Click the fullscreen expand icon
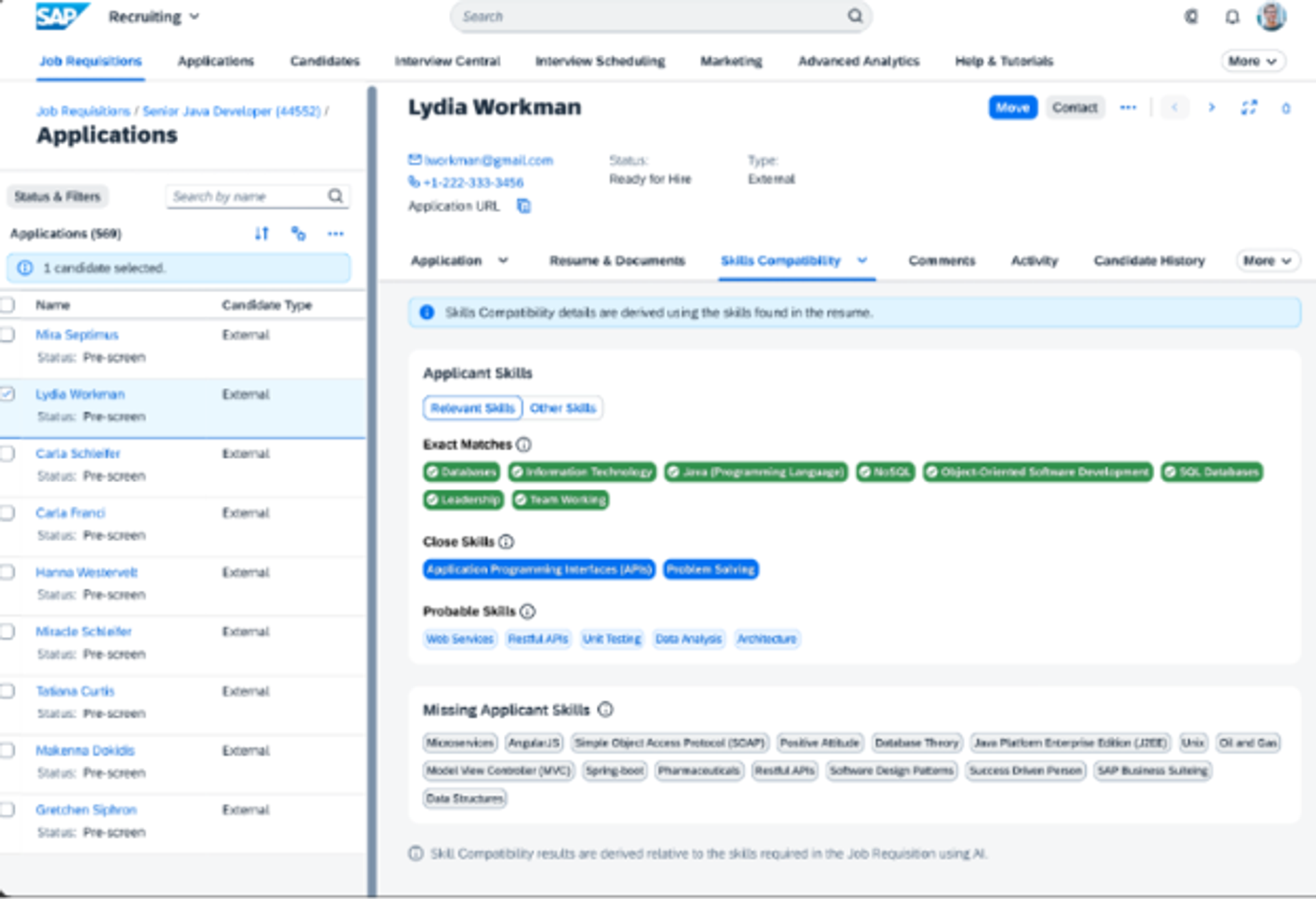Image resolution: width=1316 pixels, height=899 pixels. click(x=1249, y=108)
